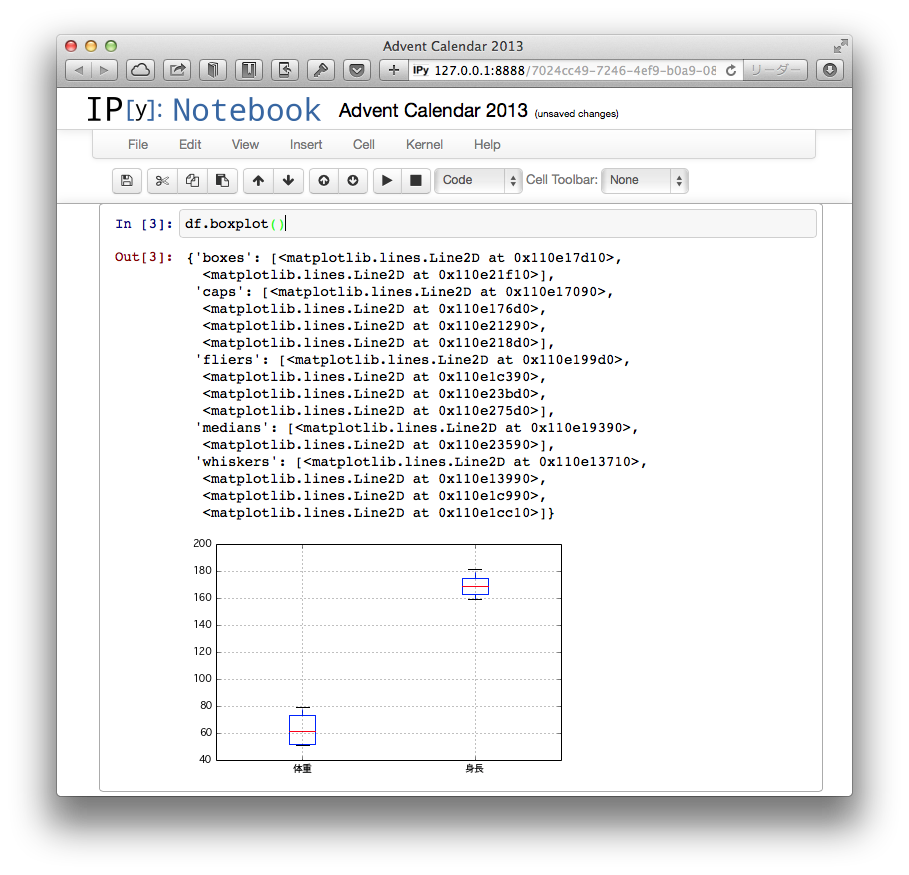Click the Share icon in the browser toolbar

177,70
